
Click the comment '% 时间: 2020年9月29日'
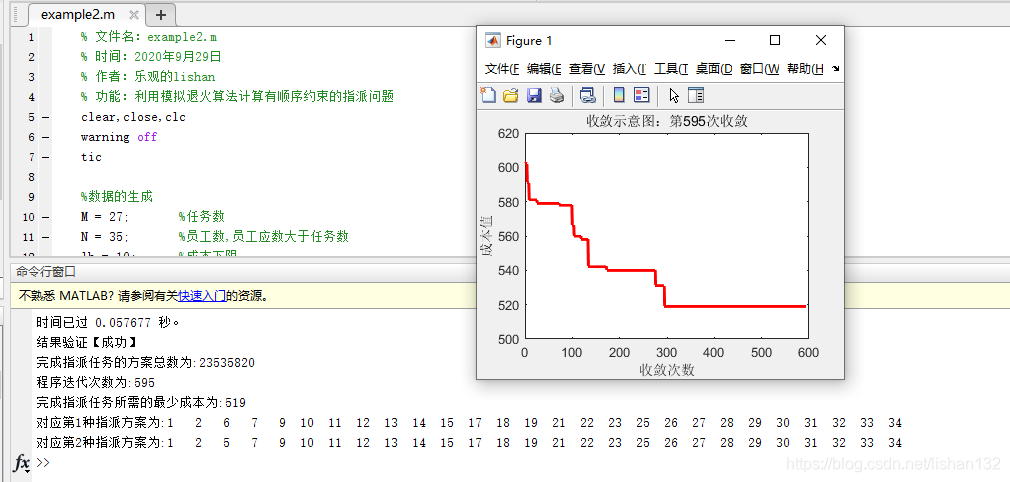[151, 57]
